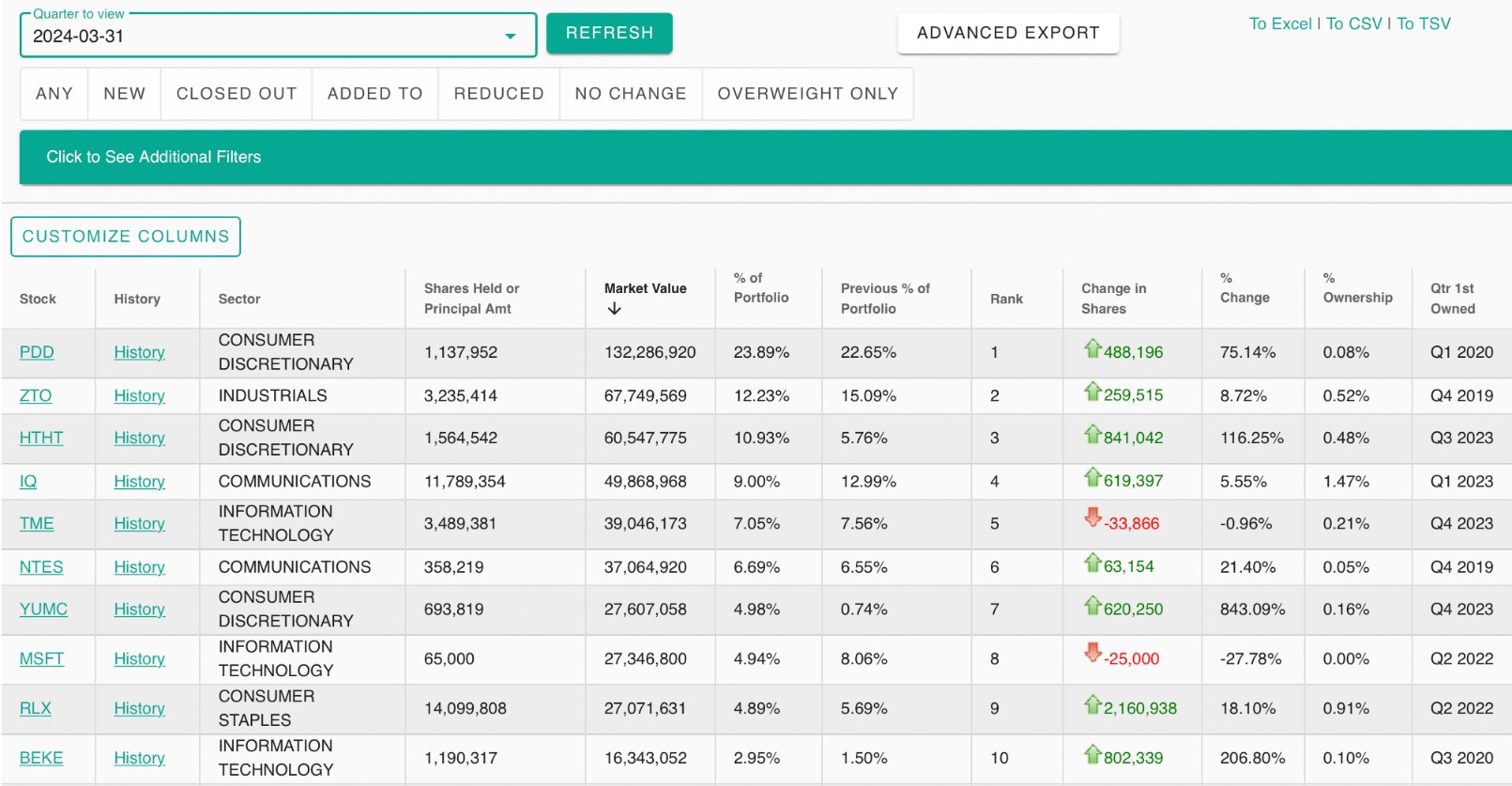Click the red down arrow in MSFT row
The width and height of the screenshot is (1512, 786).
point(1092,653)
